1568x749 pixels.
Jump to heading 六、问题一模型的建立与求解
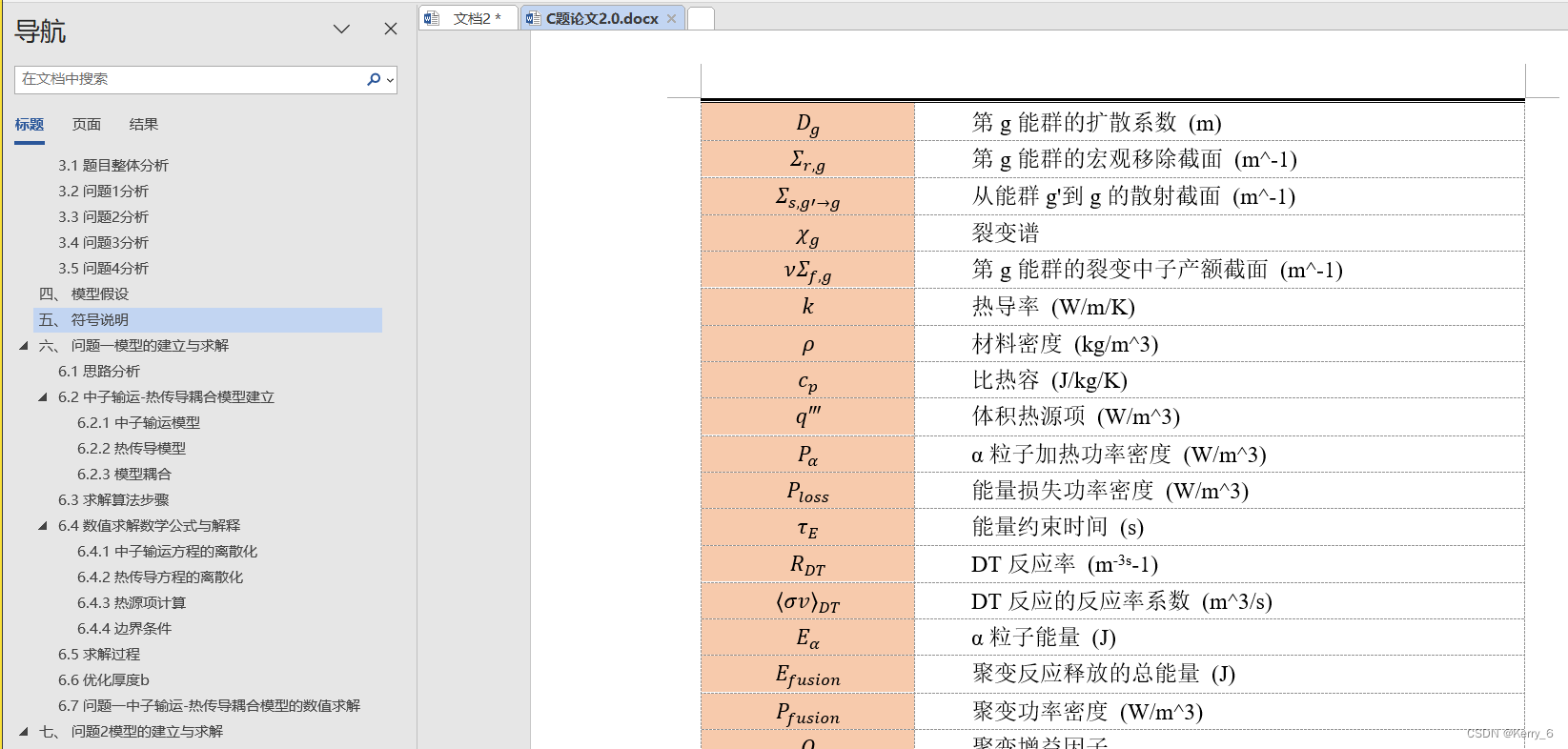pyautogui.click(x=133, y=346)
